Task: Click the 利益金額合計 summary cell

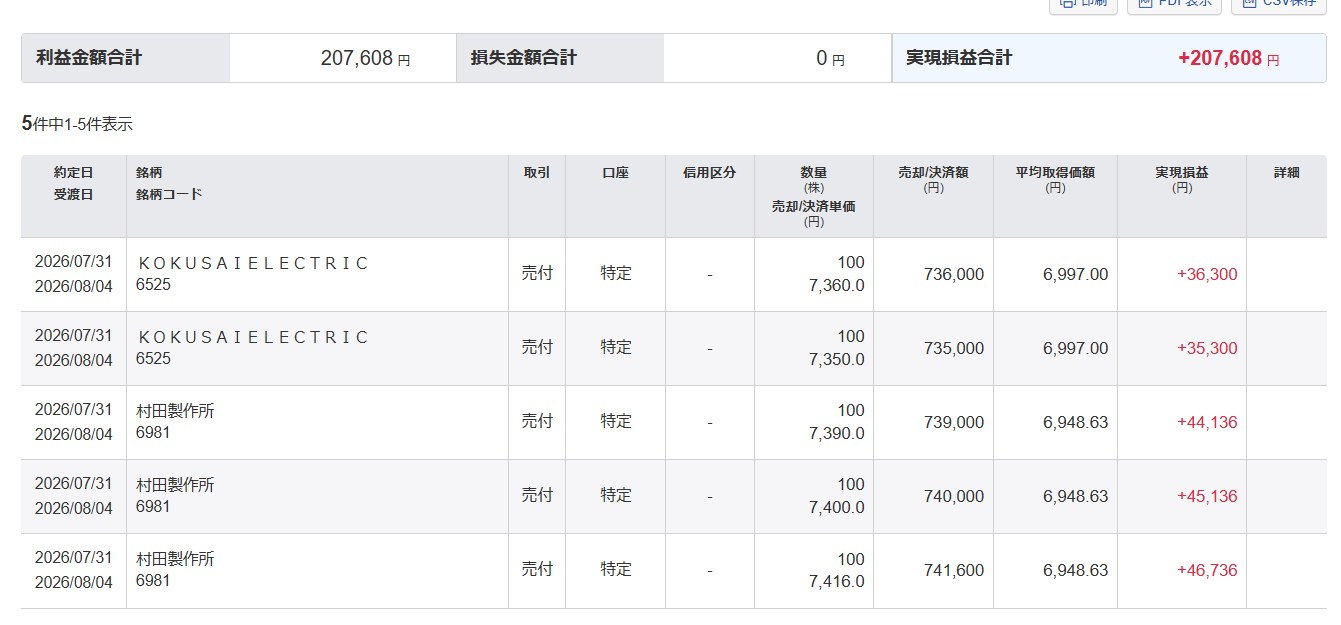Action: point(125,58)
